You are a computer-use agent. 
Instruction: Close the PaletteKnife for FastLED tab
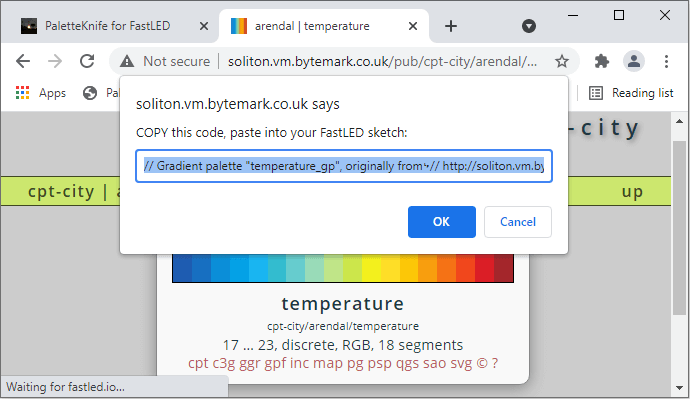click(x=204, y=26)
